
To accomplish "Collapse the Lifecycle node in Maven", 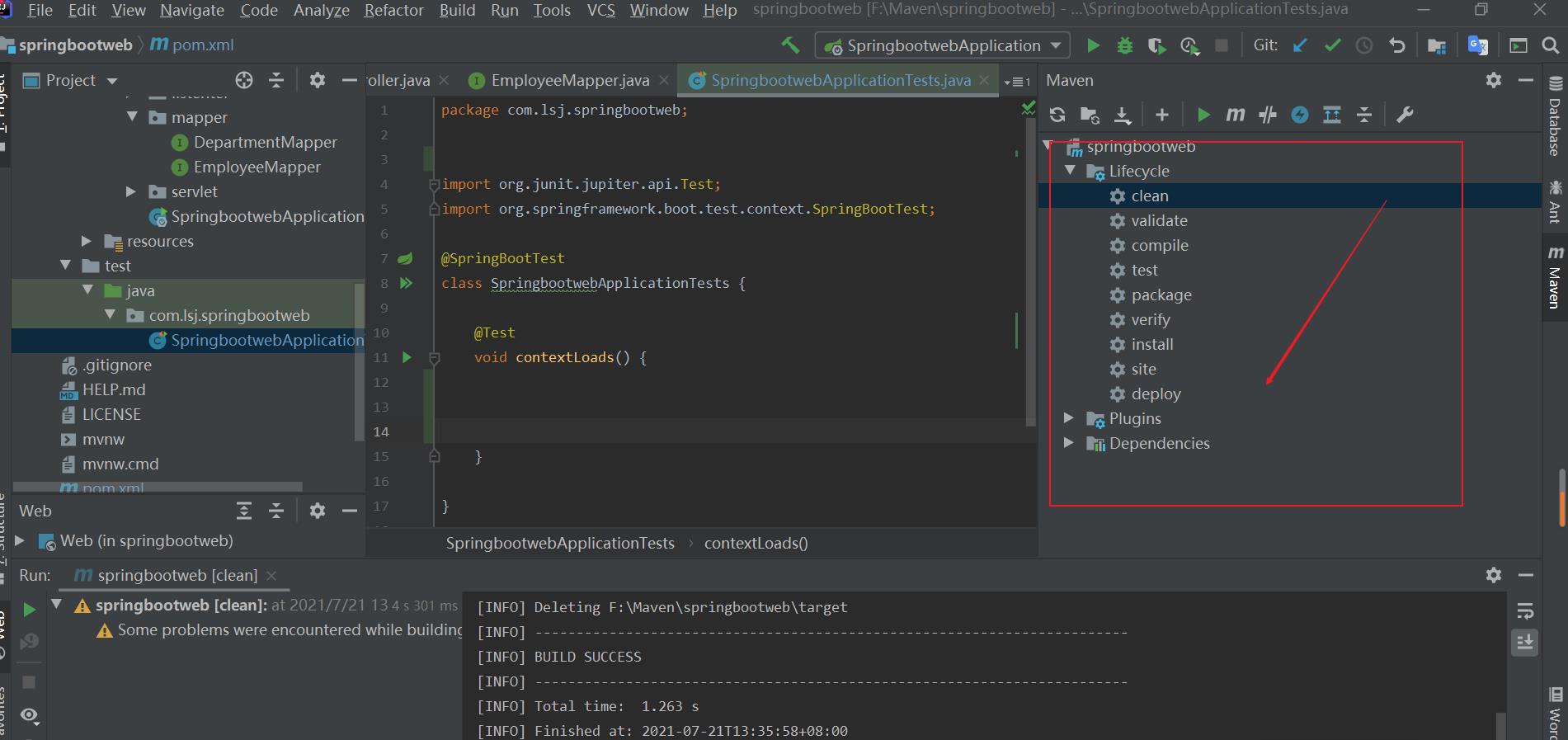I will (1070, 171).
